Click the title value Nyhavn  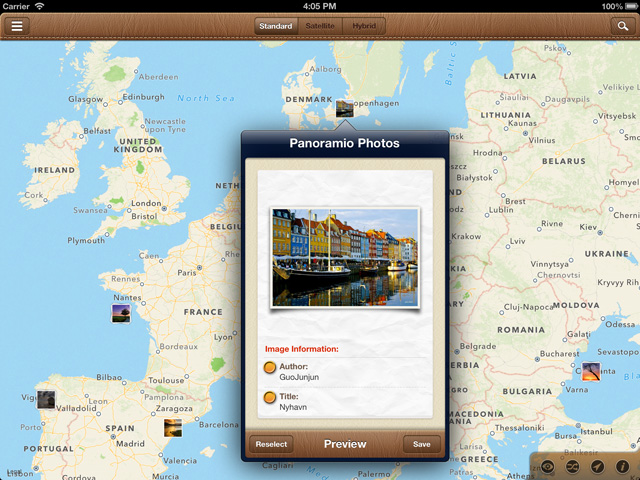[293, 407]
